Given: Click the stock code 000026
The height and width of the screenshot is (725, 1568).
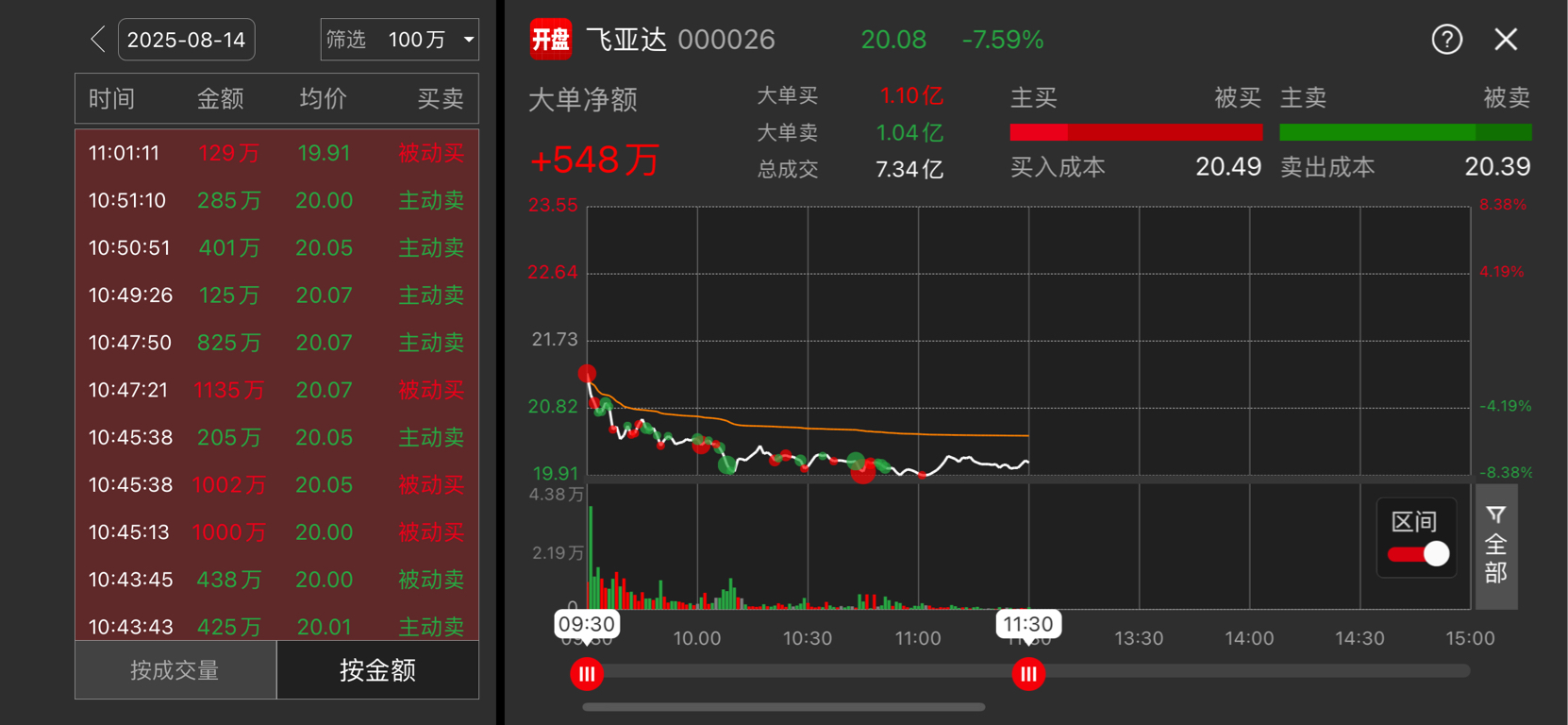Looking at the screenshot, I should [x=726, y=40].
